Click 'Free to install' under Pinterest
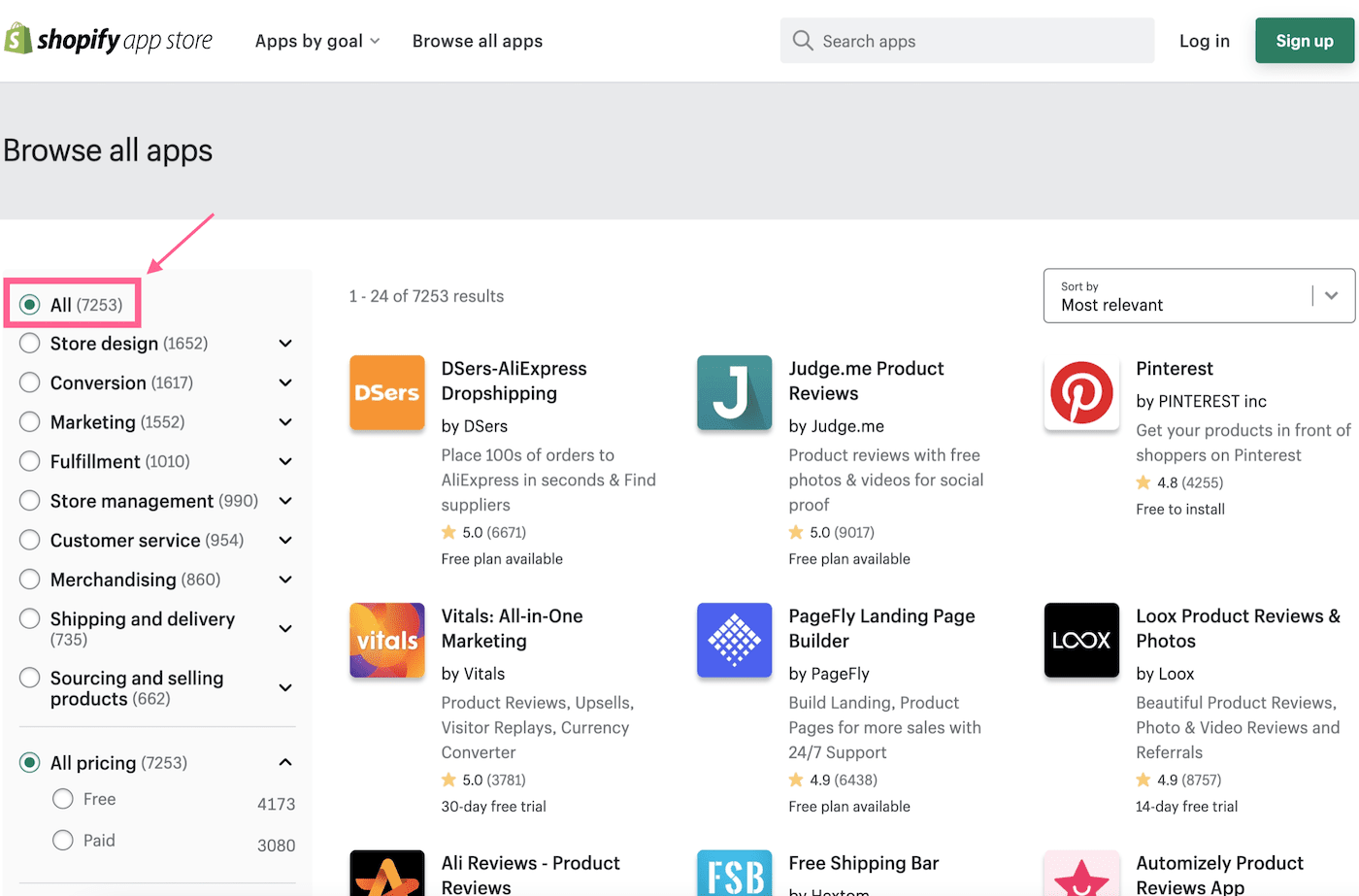The image size is (1359, 896). 1180,509
